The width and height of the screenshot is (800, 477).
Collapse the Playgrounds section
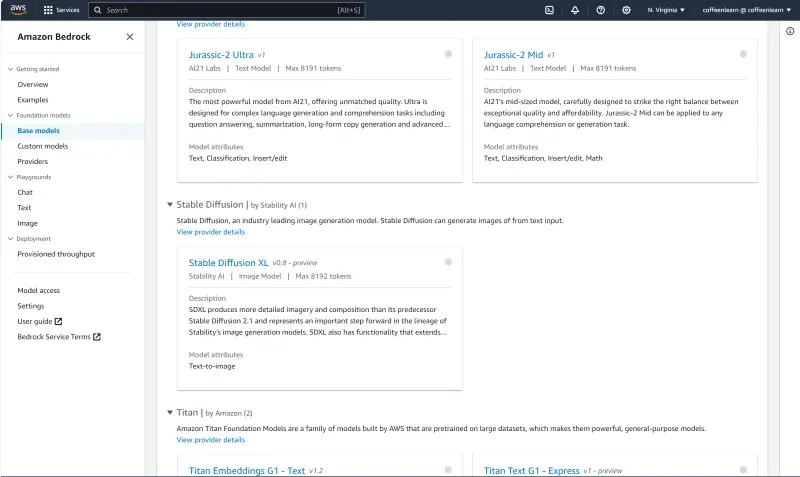(10, 177)
